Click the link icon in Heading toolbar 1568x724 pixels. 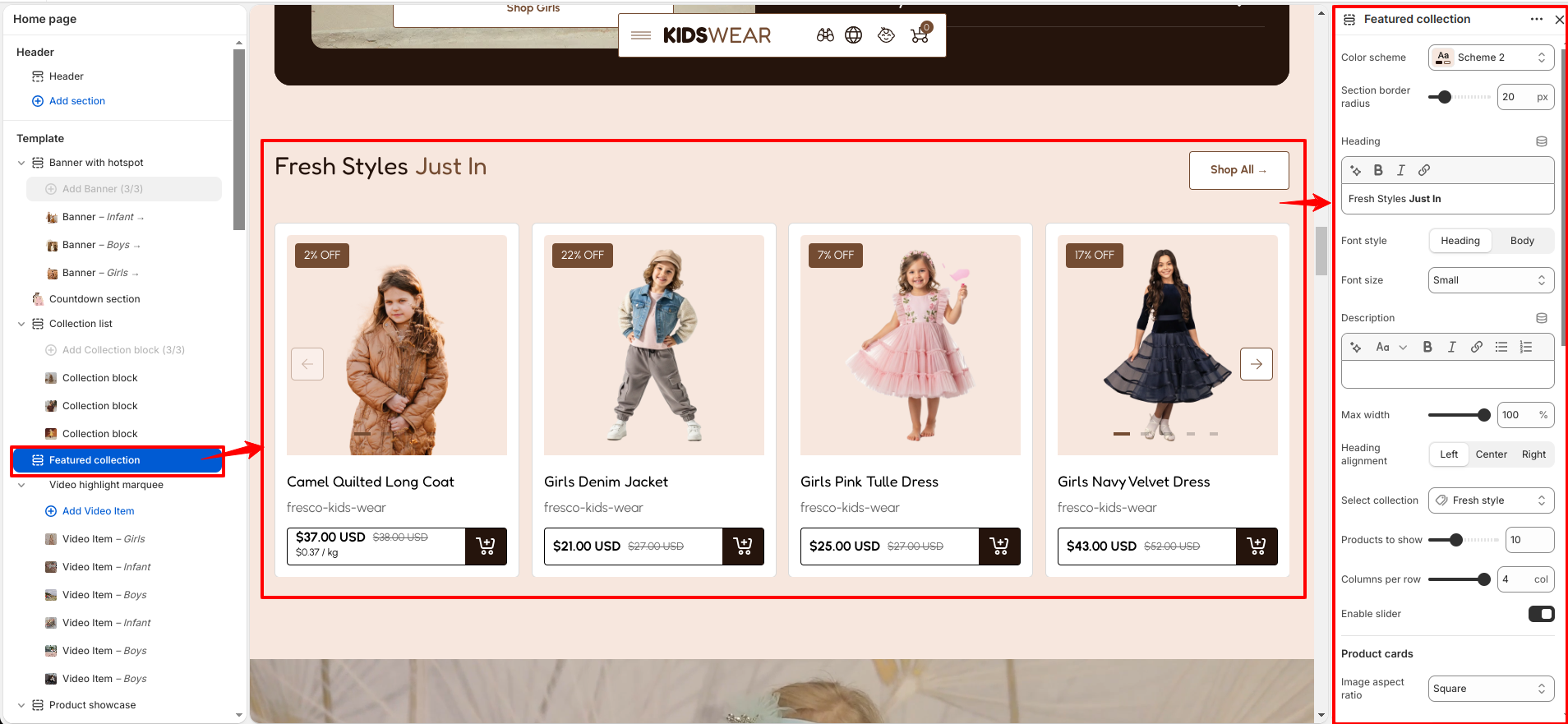pos(1424,170)
